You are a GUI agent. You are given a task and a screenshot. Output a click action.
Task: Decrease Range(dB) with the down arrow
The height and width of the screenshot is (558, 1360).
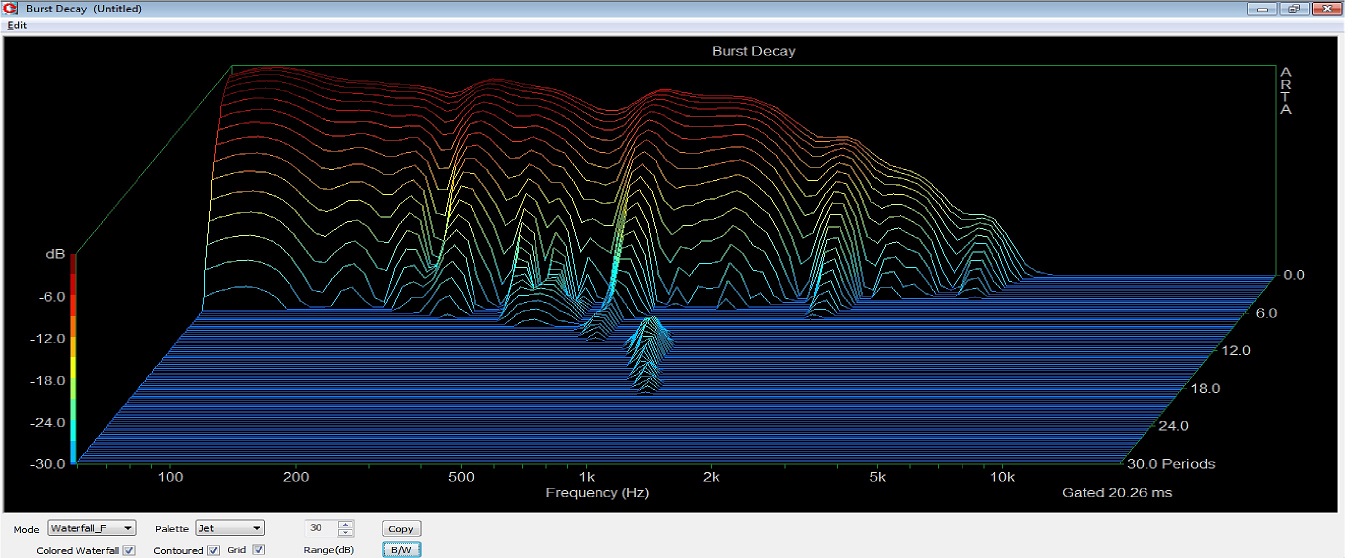coord(346,532)
